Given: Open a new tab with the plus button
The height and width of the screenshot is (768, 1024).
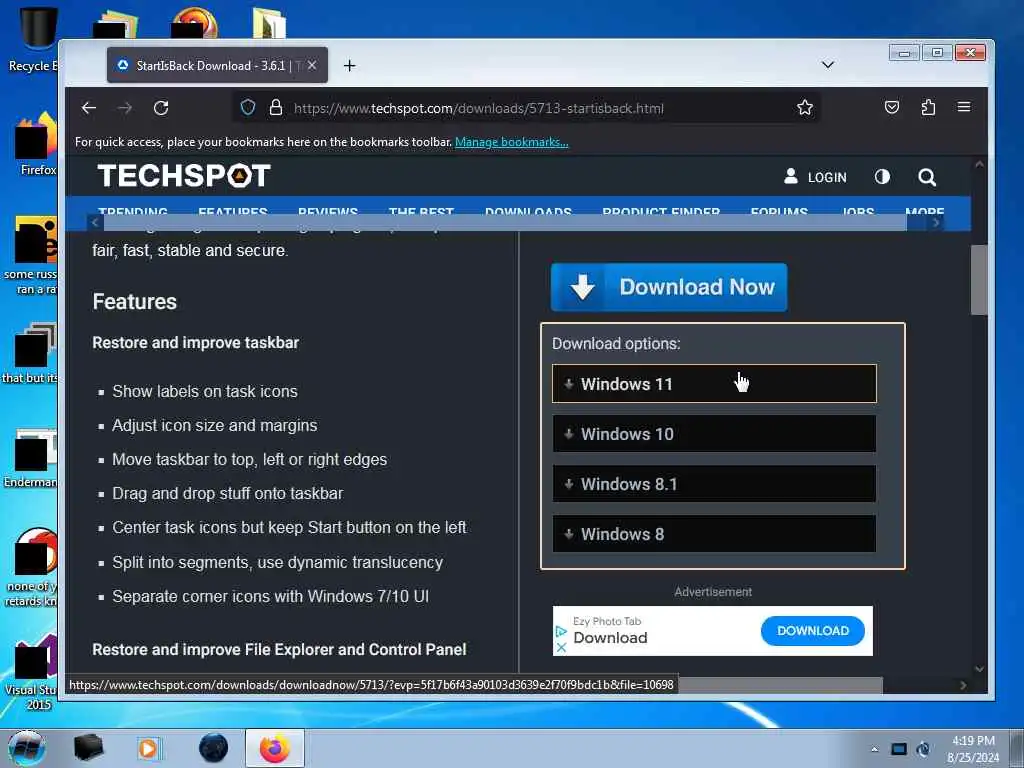Looking at the screenshot, I should tap(349, 65).
